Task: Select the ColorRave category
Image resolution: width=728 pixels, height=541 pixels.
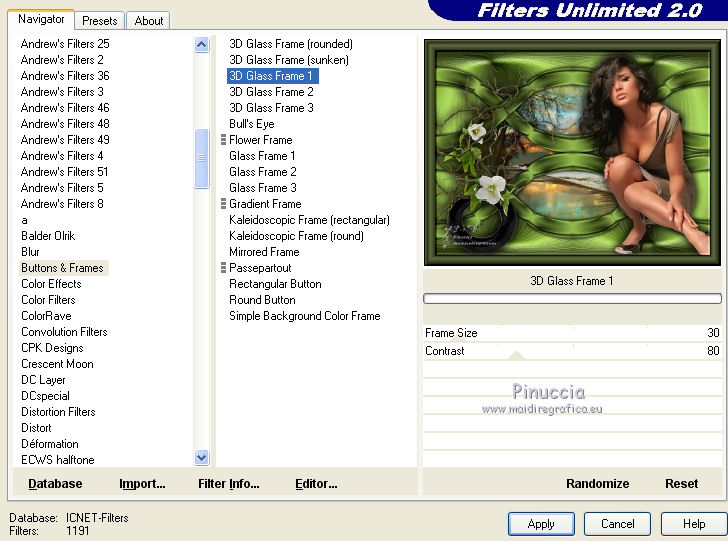Action: [46, 316]
